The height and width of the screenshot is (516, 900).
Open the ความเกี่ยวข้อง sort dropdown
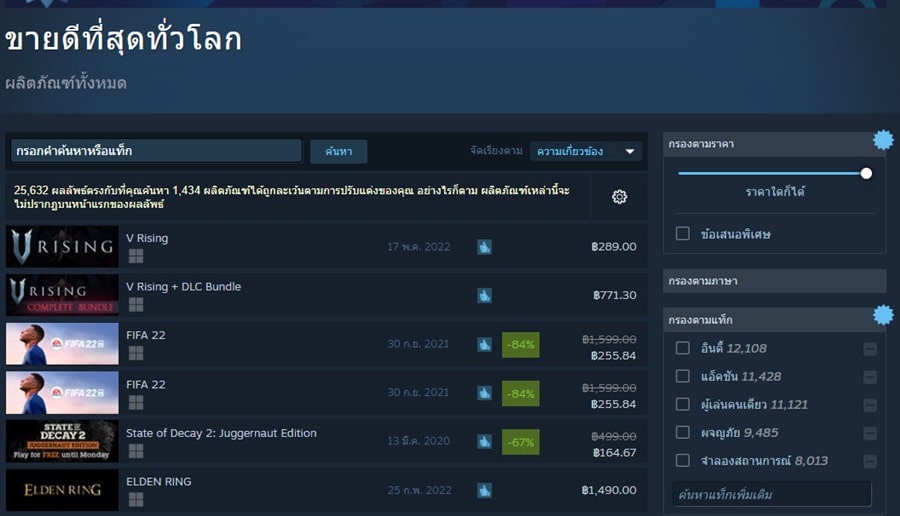click(x=585, y=152)
